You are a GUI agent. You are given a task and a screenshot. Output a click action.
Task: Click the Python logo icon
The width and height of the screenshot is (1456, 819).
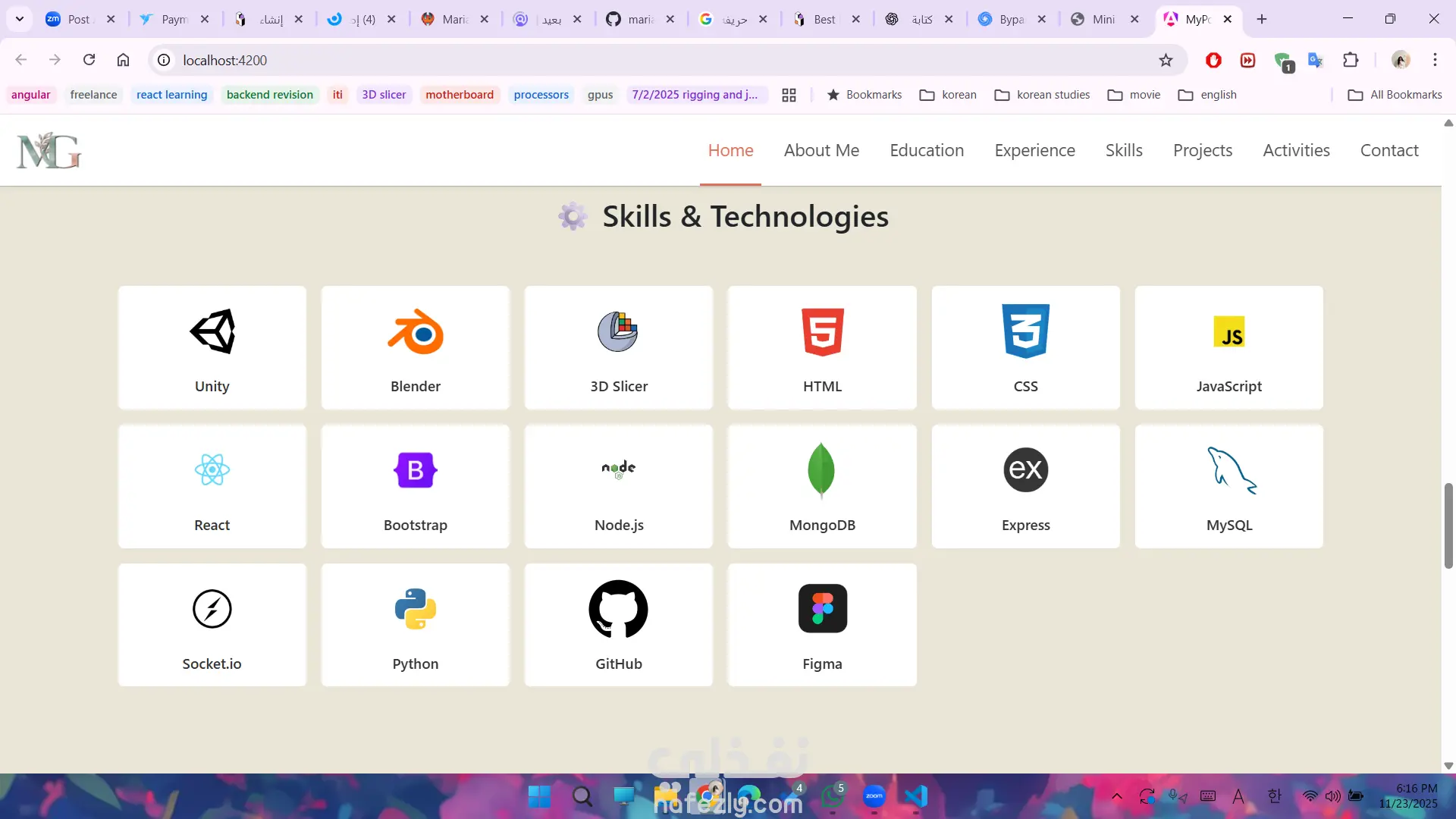pyautogui.click(x=416, y=609)
